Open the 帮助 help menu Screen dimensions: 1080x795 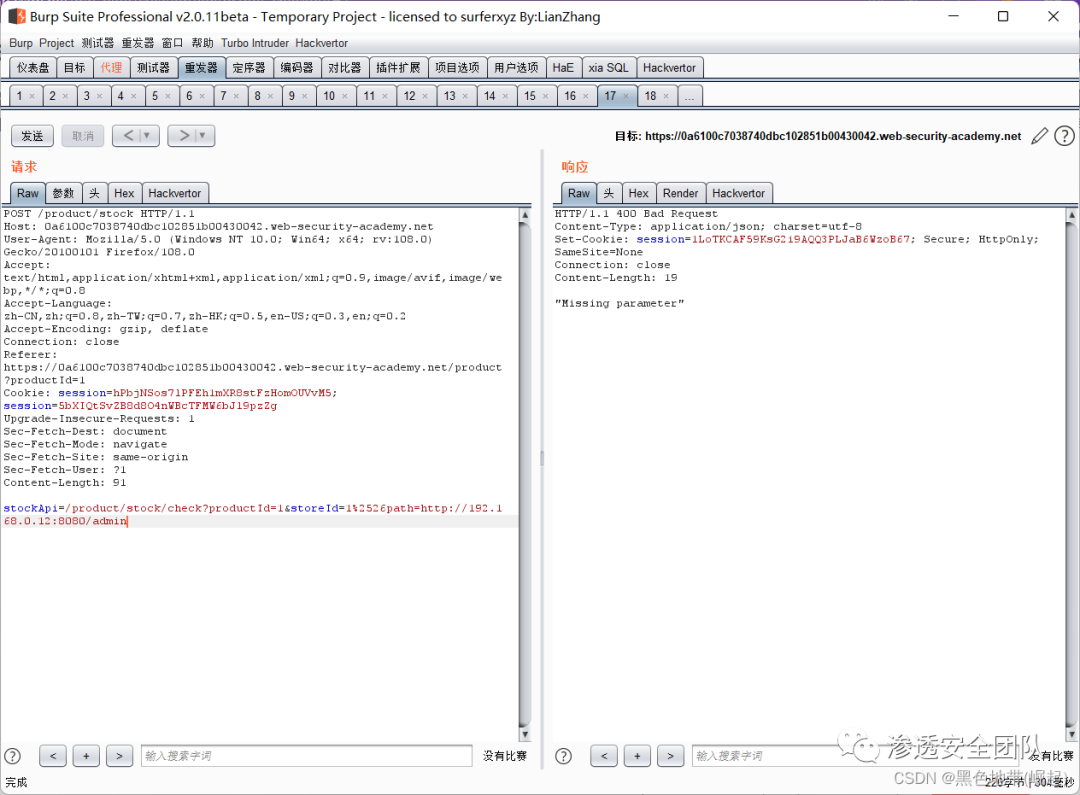[202, 43]
